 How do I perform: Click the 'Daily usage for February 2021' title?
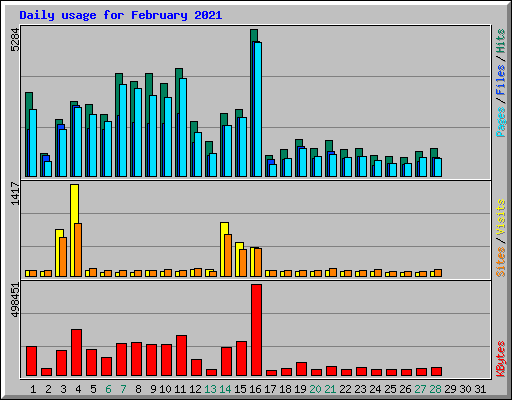[121, 15]
